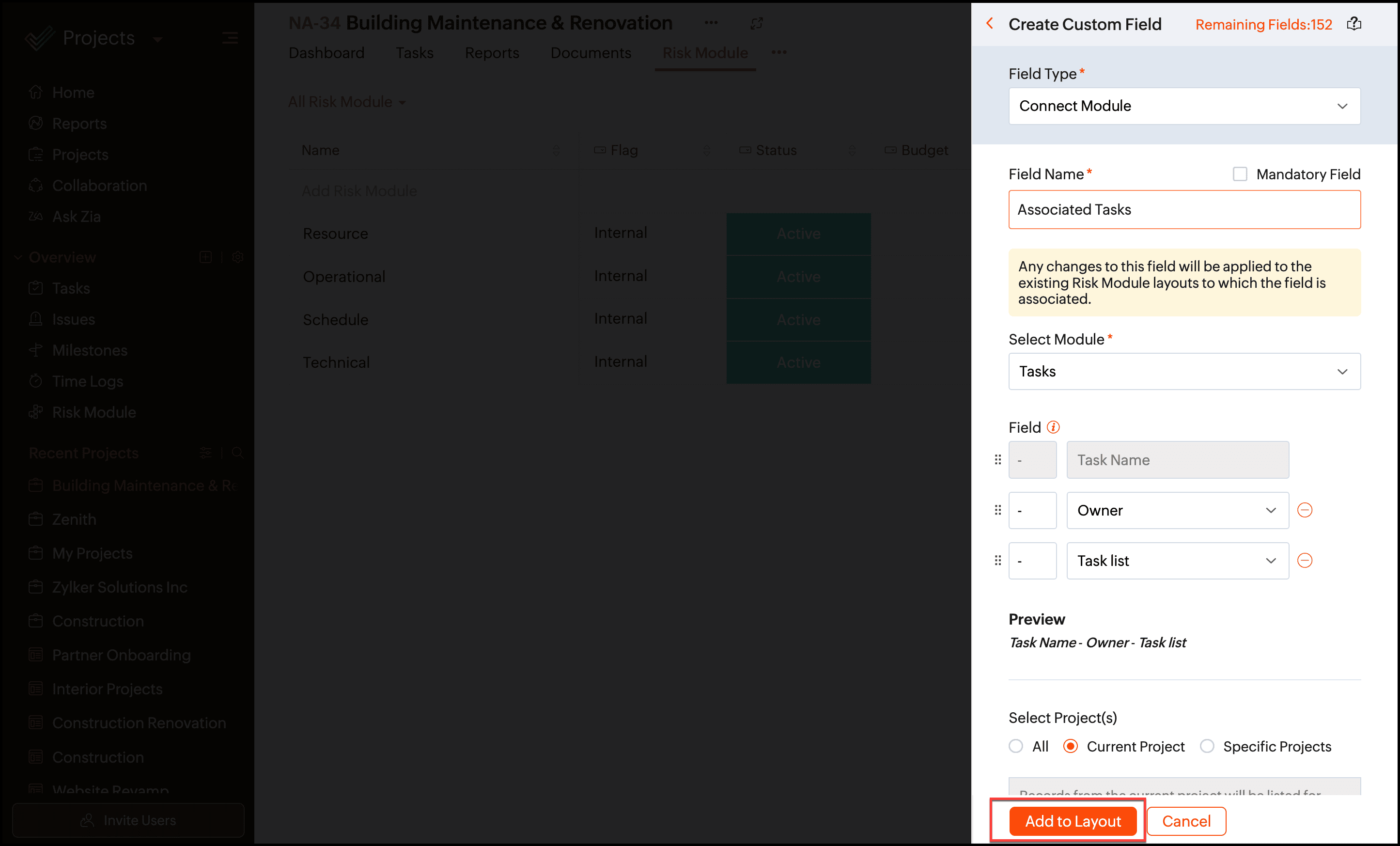Click the info icon beside Field label
Screen dimensions: 1400x846
point(1053,427)
